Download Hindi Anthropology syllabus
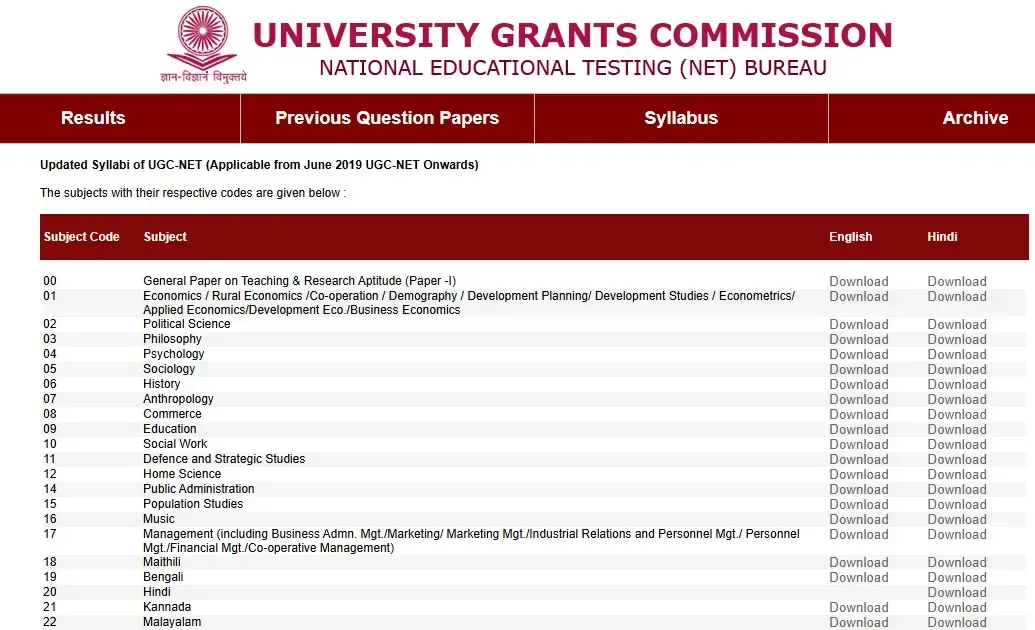Screen dimensions: 1035x630 pos(957,400)
